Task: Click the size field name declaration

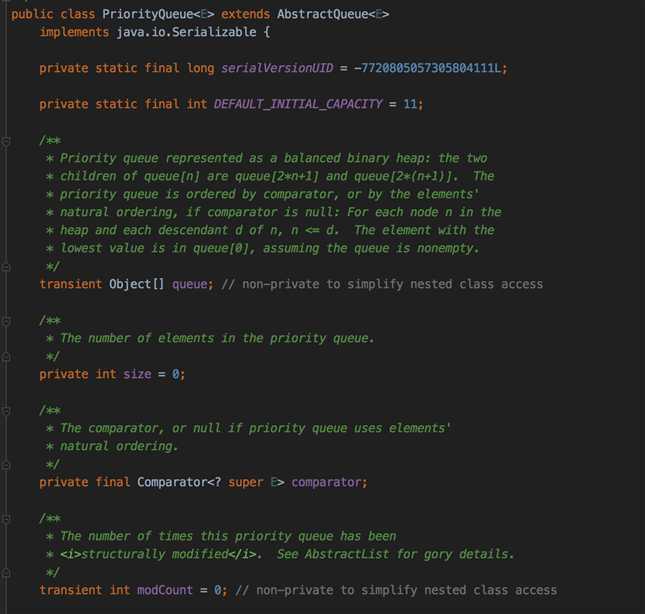Action: pyautogui.click(x=137, y=374)
